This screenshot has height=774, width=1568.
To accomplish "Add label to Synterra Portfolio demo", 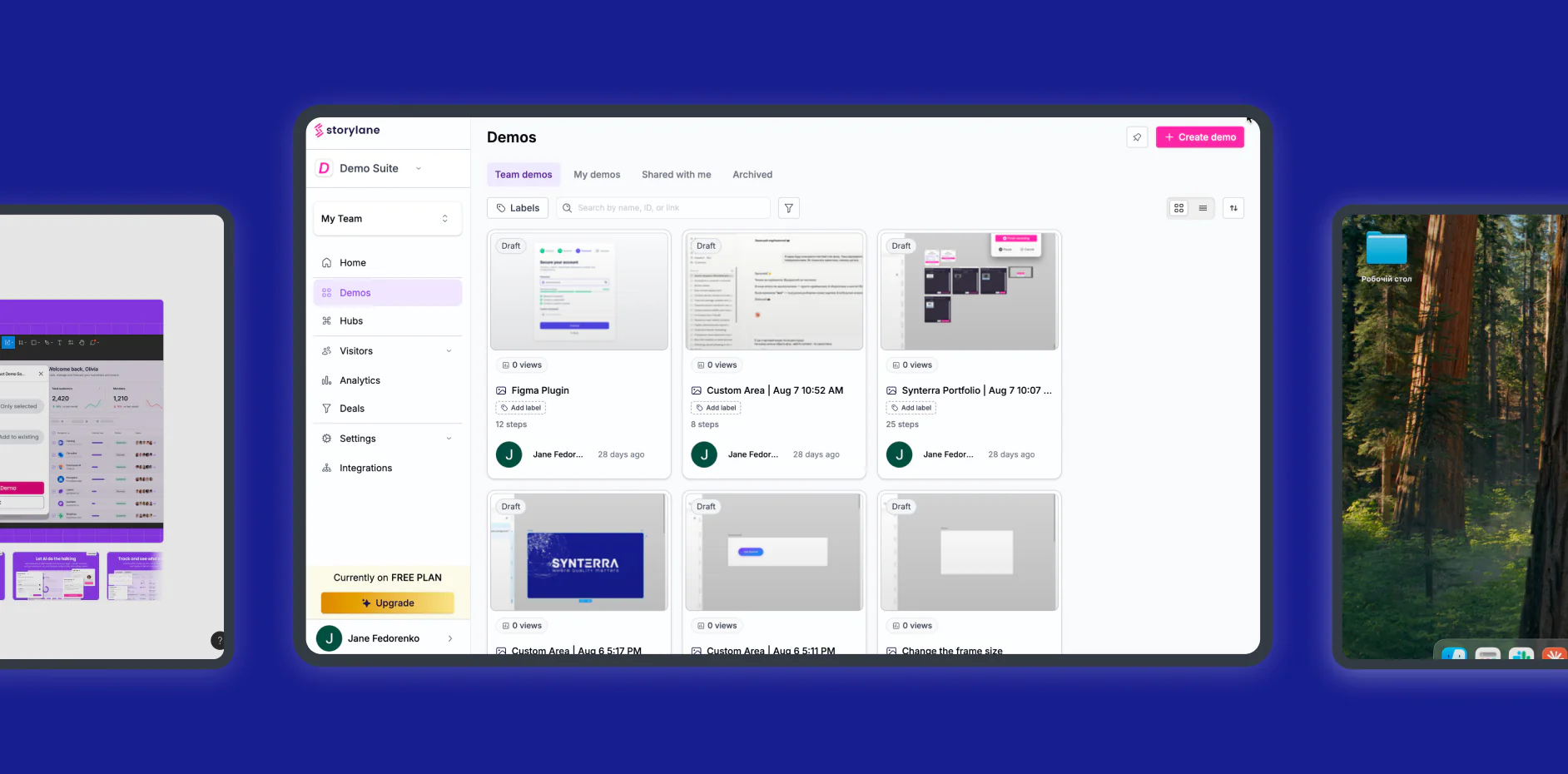I will 911,408.
